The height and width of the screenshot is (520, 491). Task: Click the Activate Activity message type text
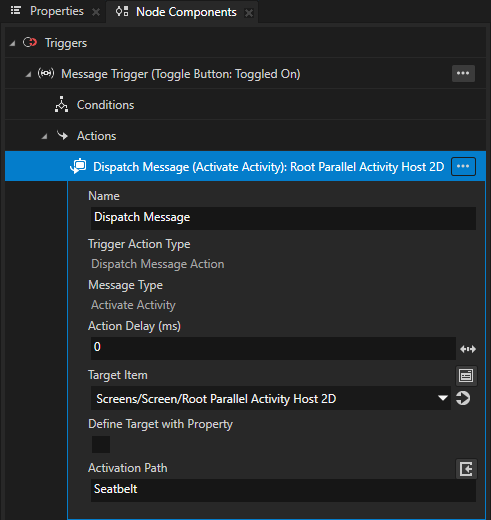click(133, 305)
